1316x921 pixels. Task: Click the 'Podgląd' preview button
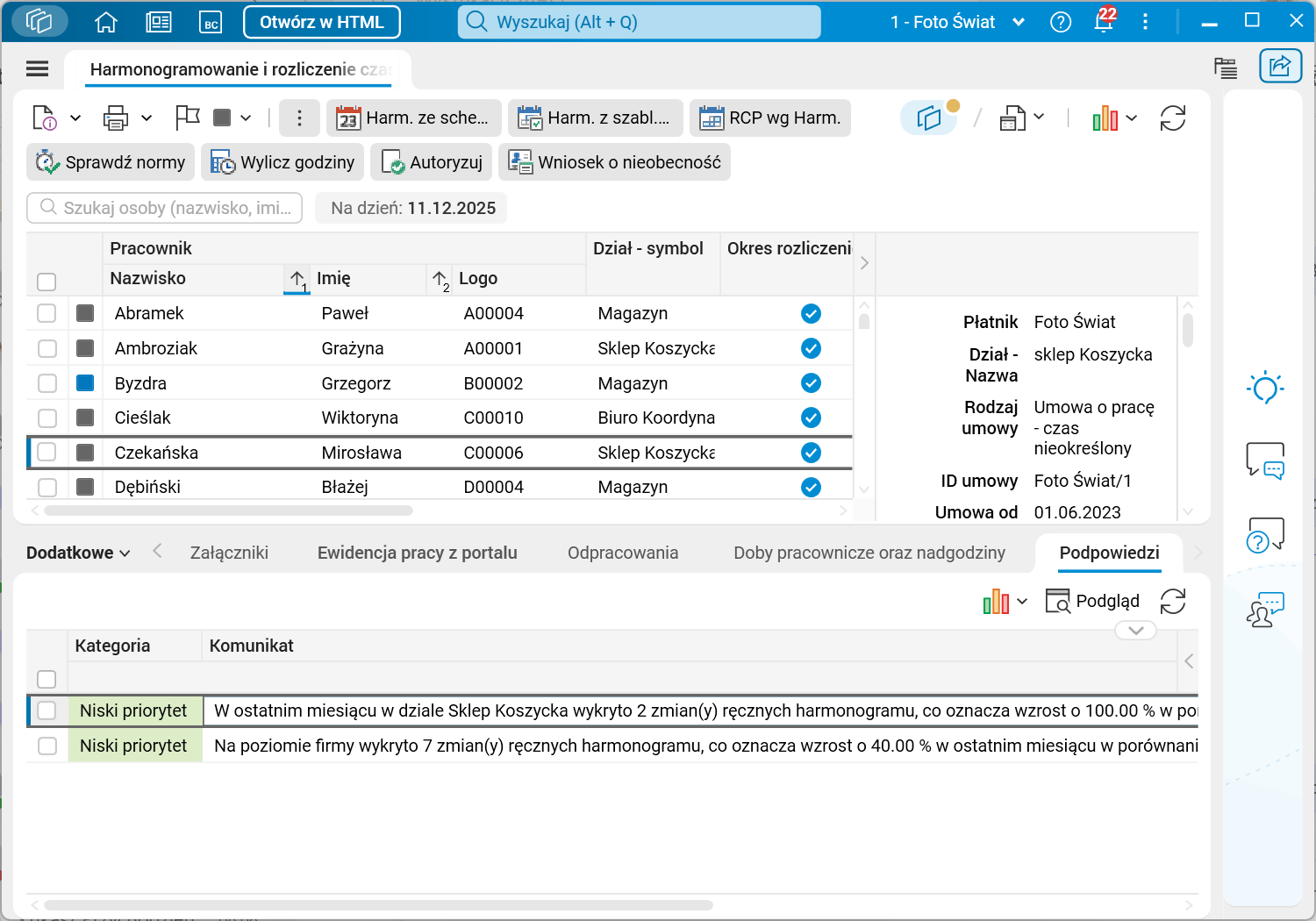(x=1092, y=601)
